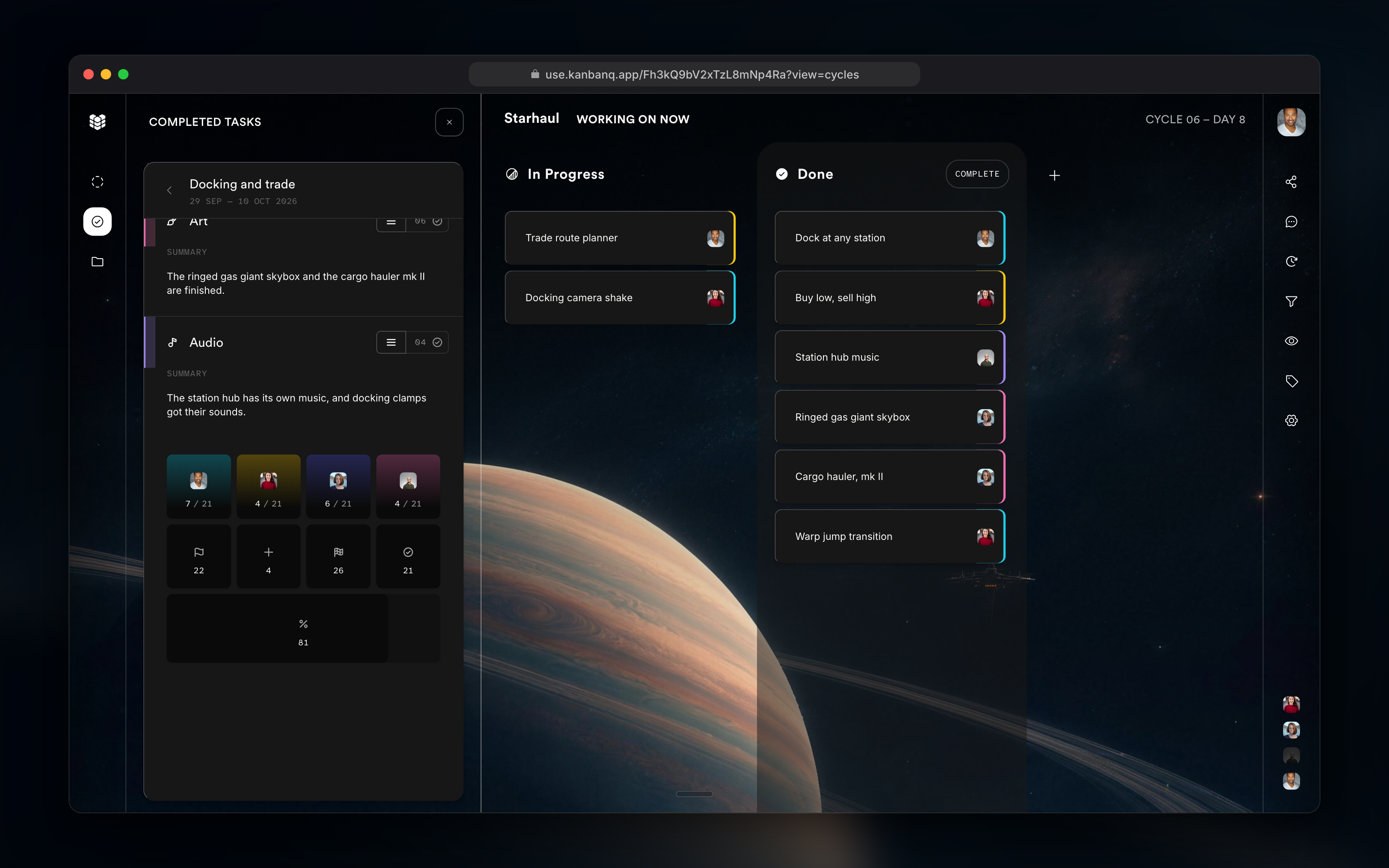Open the settings gear icon

[x=1291, y=421]
